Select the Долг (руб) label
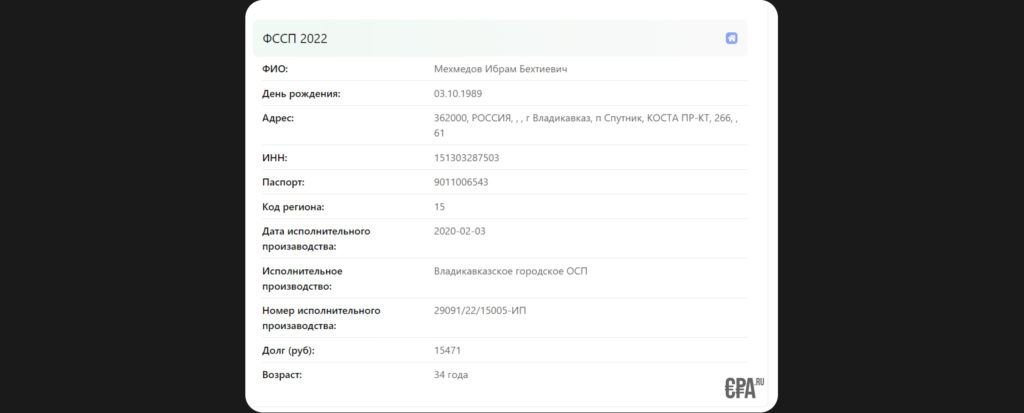Viewport: 1024px width, 413px height. pos(295,350)
